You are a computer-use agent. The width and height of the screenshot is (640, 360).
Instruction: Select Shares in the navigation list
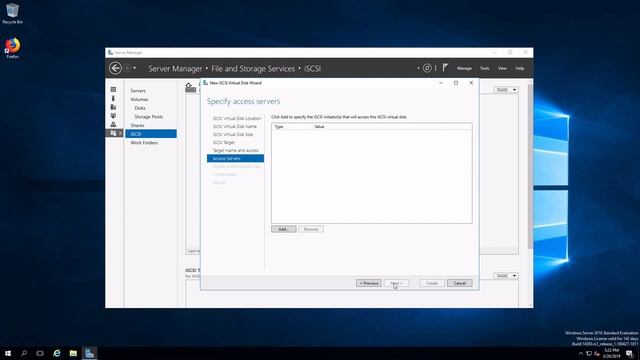pyautogui.click(x=137, y=125)
